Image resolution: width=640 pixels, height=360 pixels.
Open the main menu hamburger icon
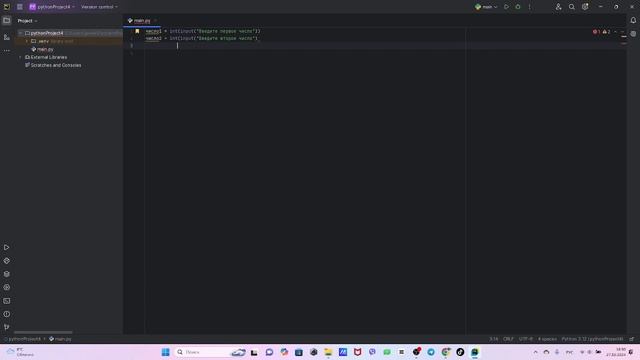pos(20,7)
